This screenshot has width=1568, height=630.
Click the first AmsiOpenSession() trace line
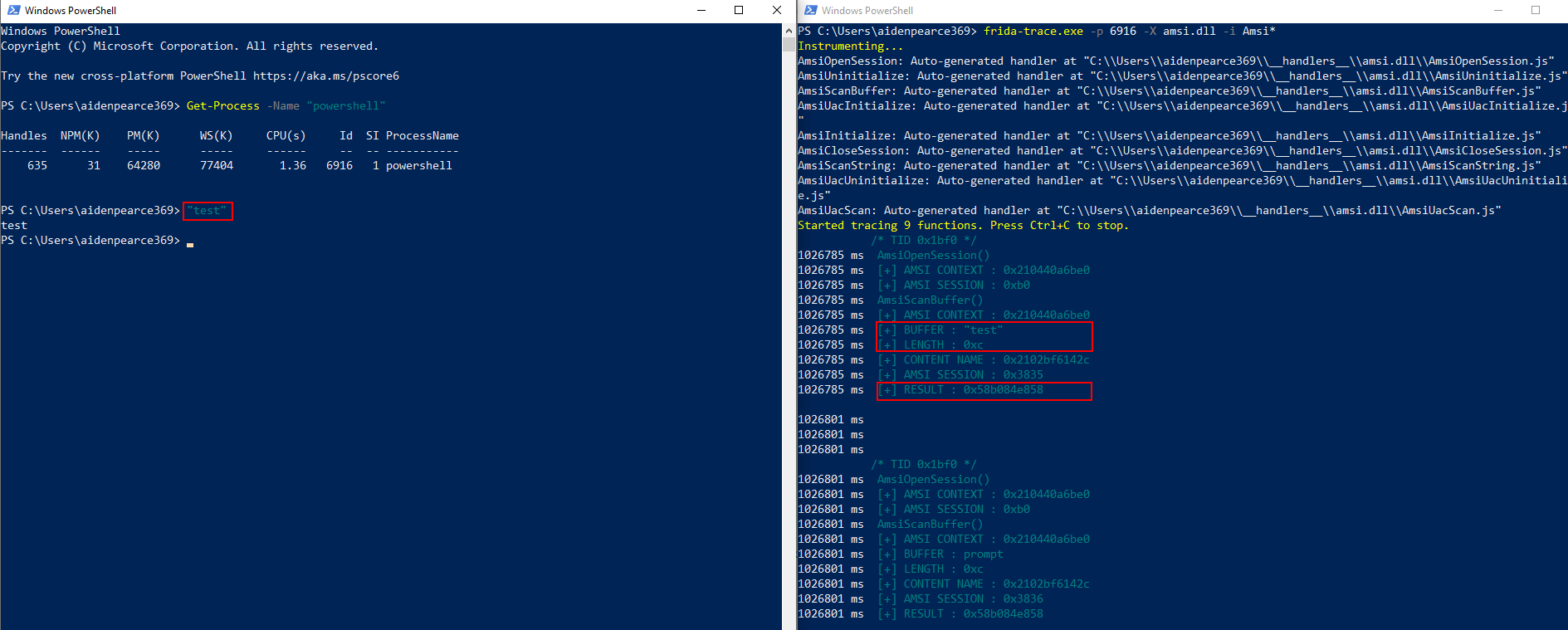pyautogui.click(x=934, y=255)
